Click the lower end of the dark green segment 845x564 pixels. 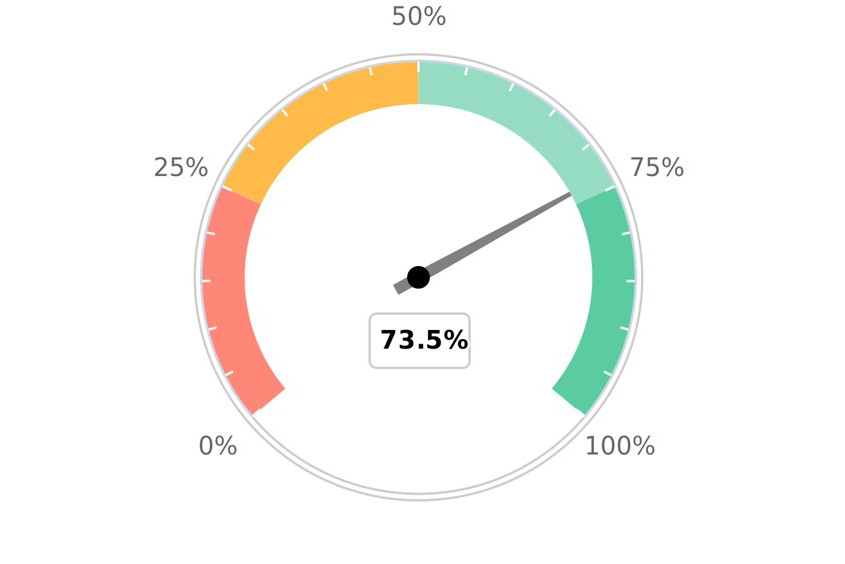[x=570, y=399]
